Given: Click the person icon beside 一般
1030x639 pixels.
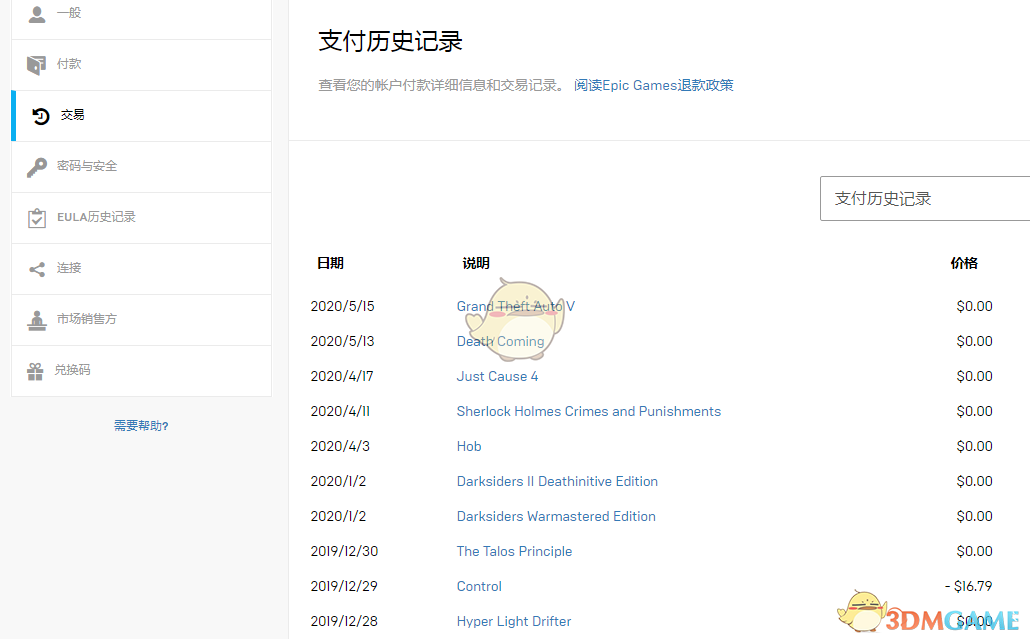Looking at the screenshot, I should click(x=37, y=14).
